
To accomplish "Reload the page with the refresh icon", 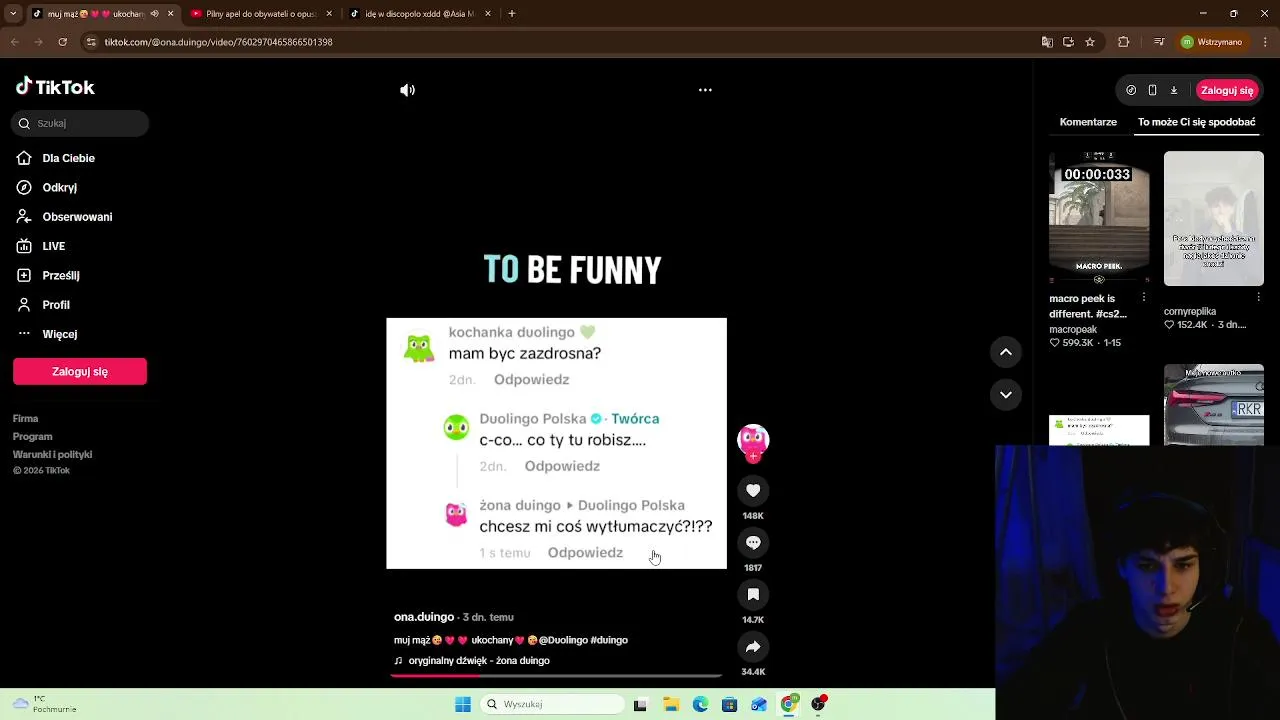I will [x=62, y=42].
